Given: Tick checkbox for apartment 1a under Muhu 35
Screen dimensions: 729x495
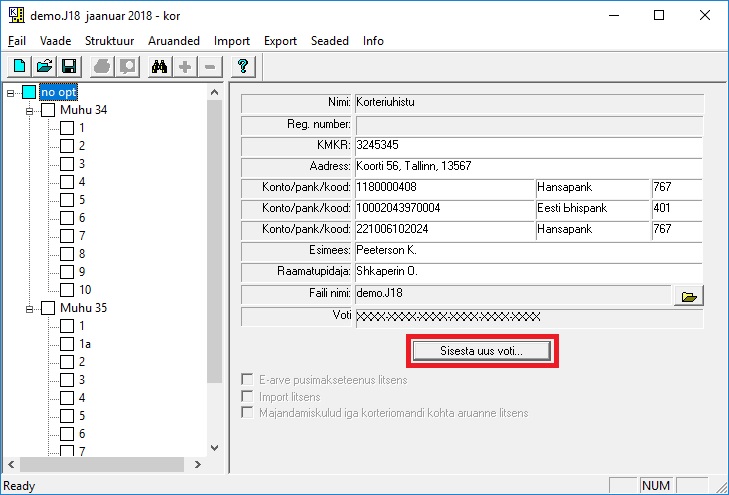Looking at the screenshot, I should point(67,344).
